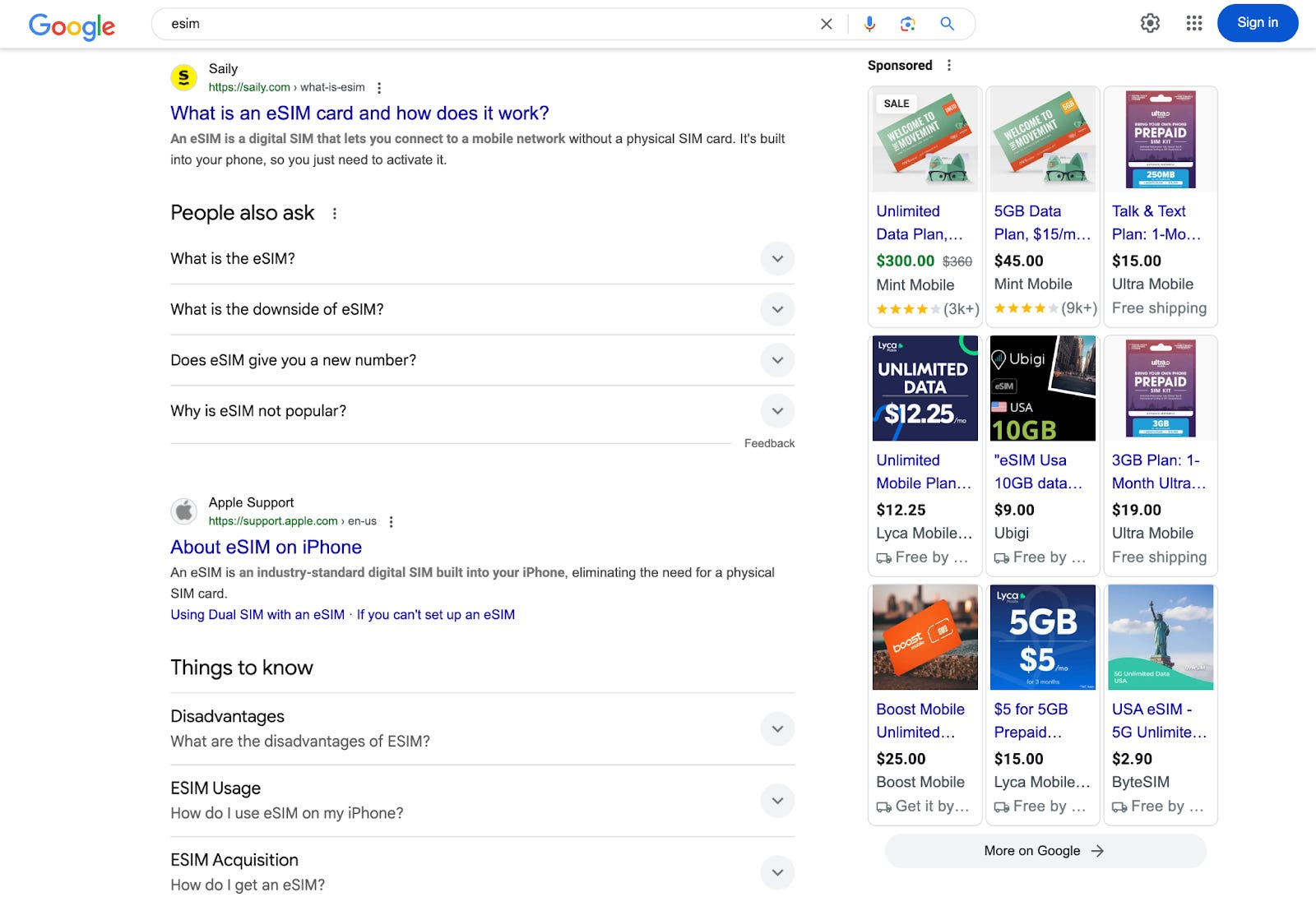Viewport: 1316px width, 906px height.
Task: Open more options for Saily result
Action: 379,88
